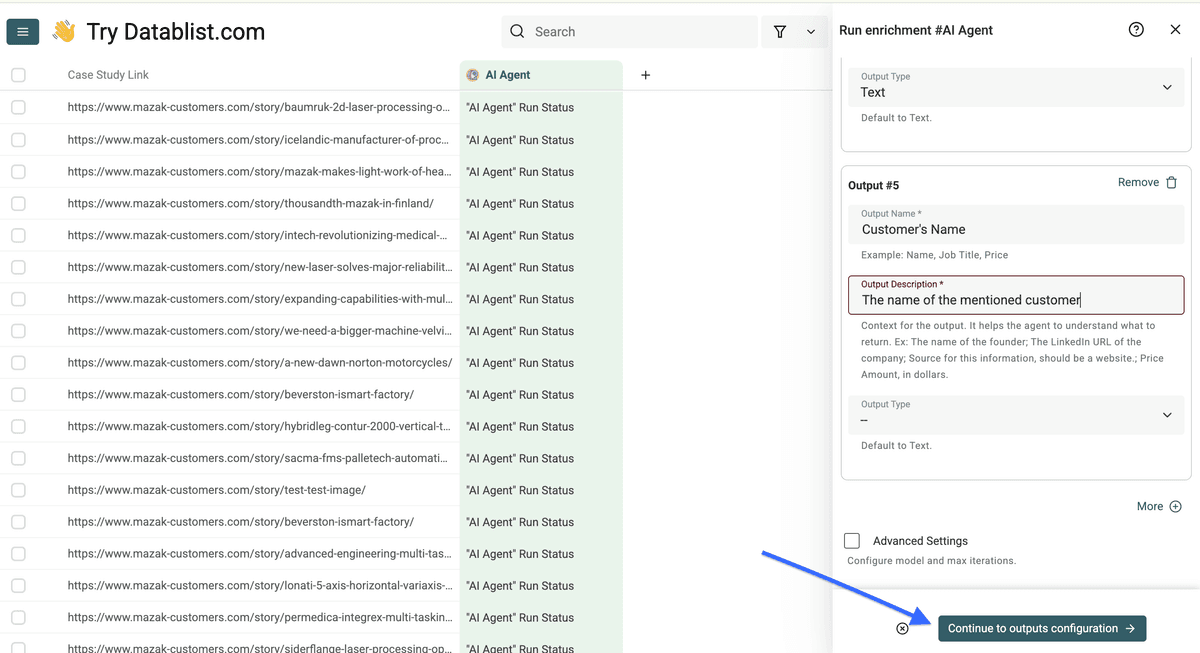Expand the chevron next to filter
This screenshot has width=1200, height=653.
[x=810, y=32]
